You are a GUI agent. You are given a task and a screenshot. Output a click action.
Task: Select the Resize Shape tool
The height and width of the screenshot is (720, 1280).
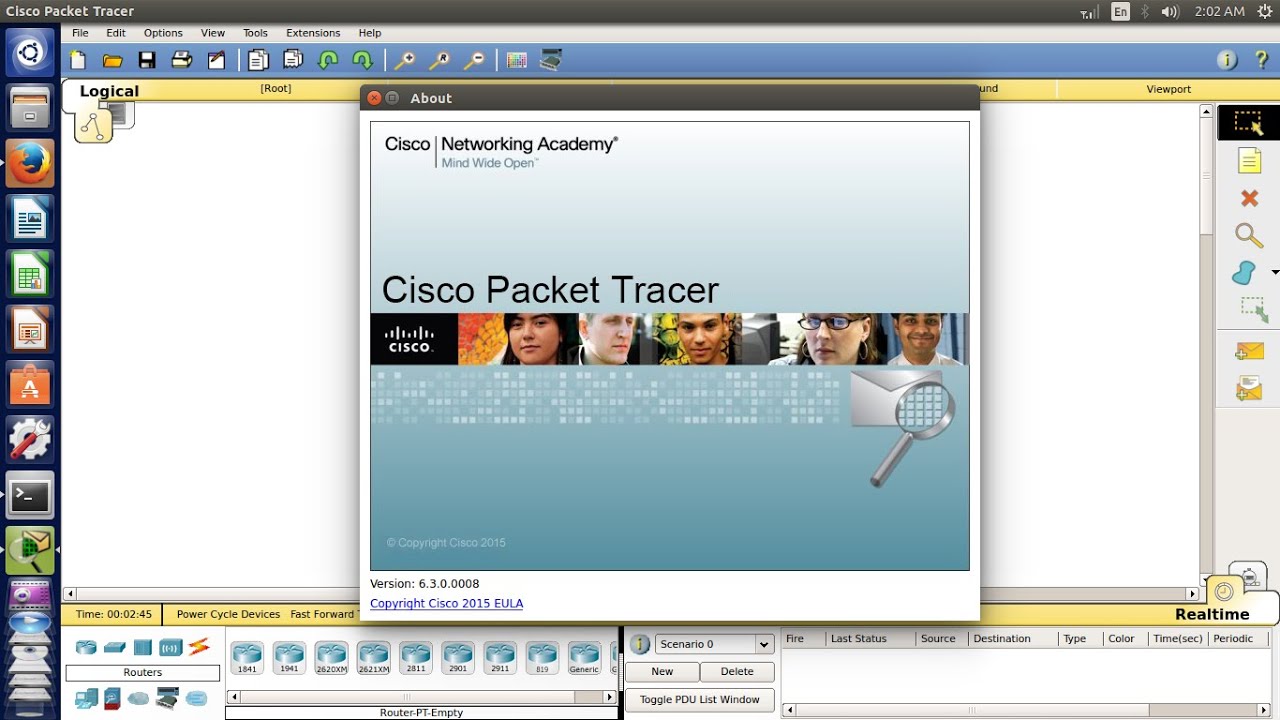coord(1254,309)
